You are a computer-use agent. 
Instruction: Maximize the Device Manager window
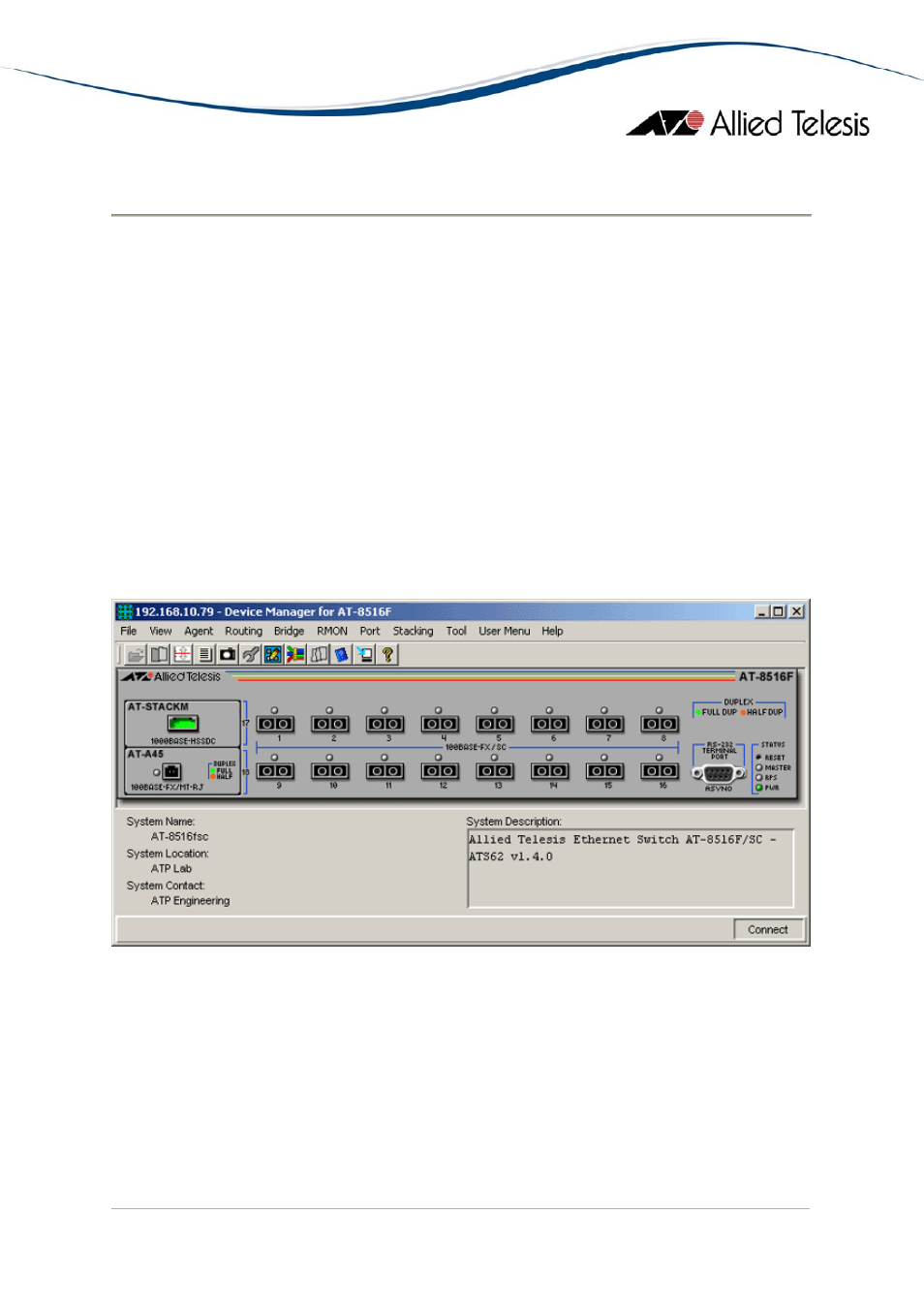(778, 611)
